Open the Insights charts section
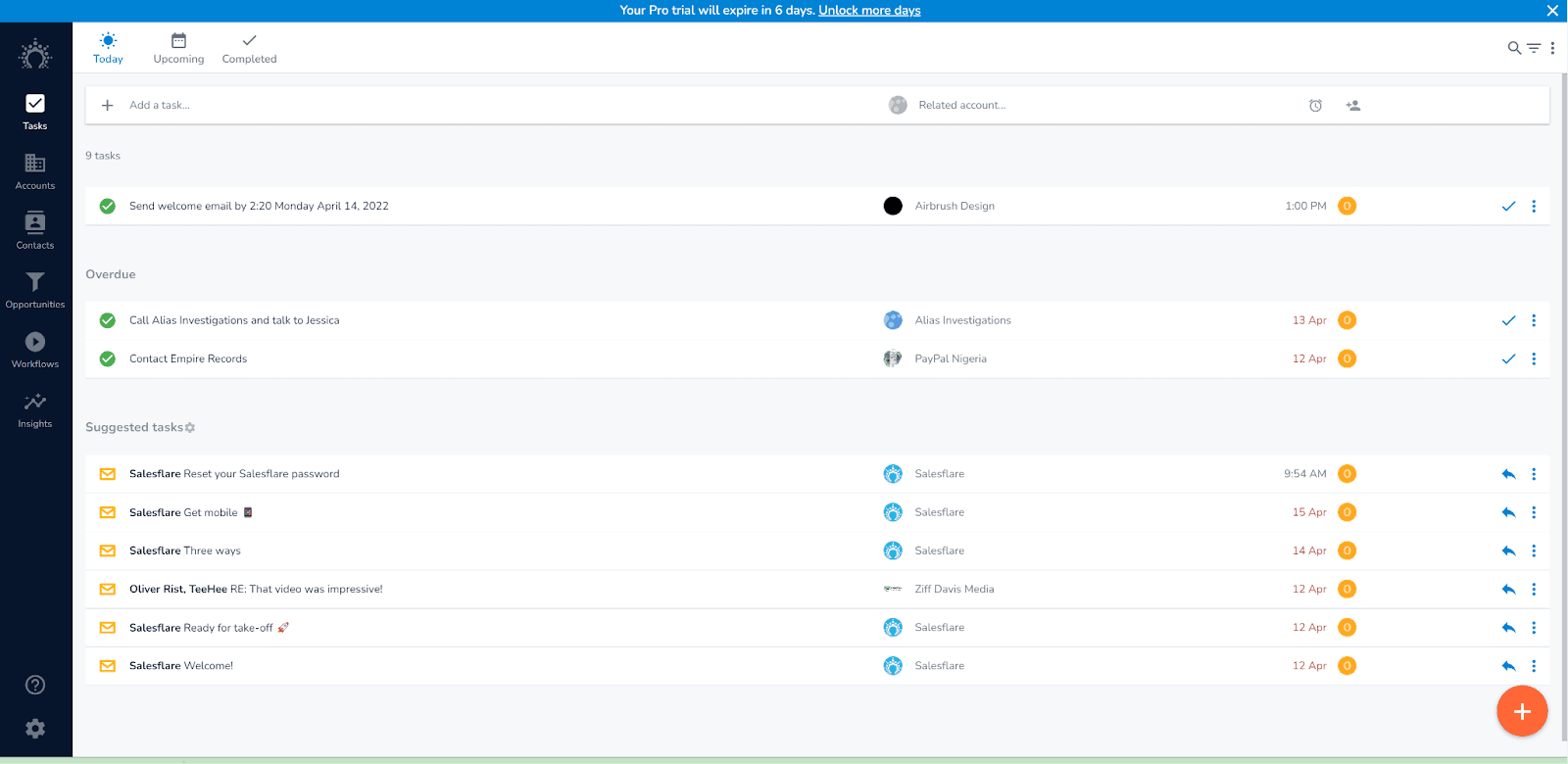This screenshot has width=1568, height=764. (35, 410)
